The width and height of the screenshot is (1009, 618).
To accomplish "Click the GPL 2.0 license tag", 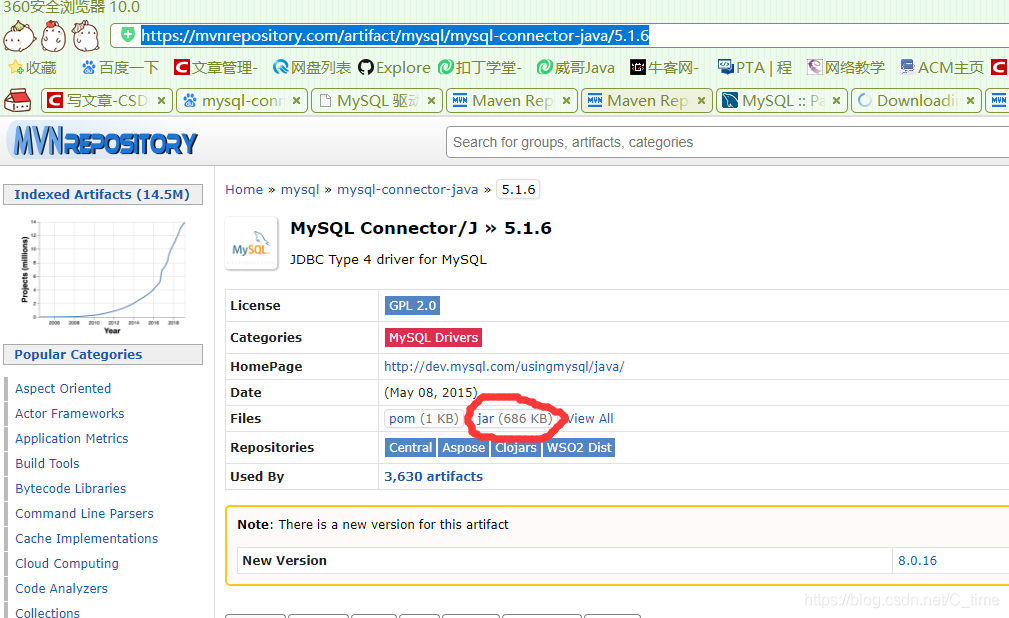I will point(412,305).
